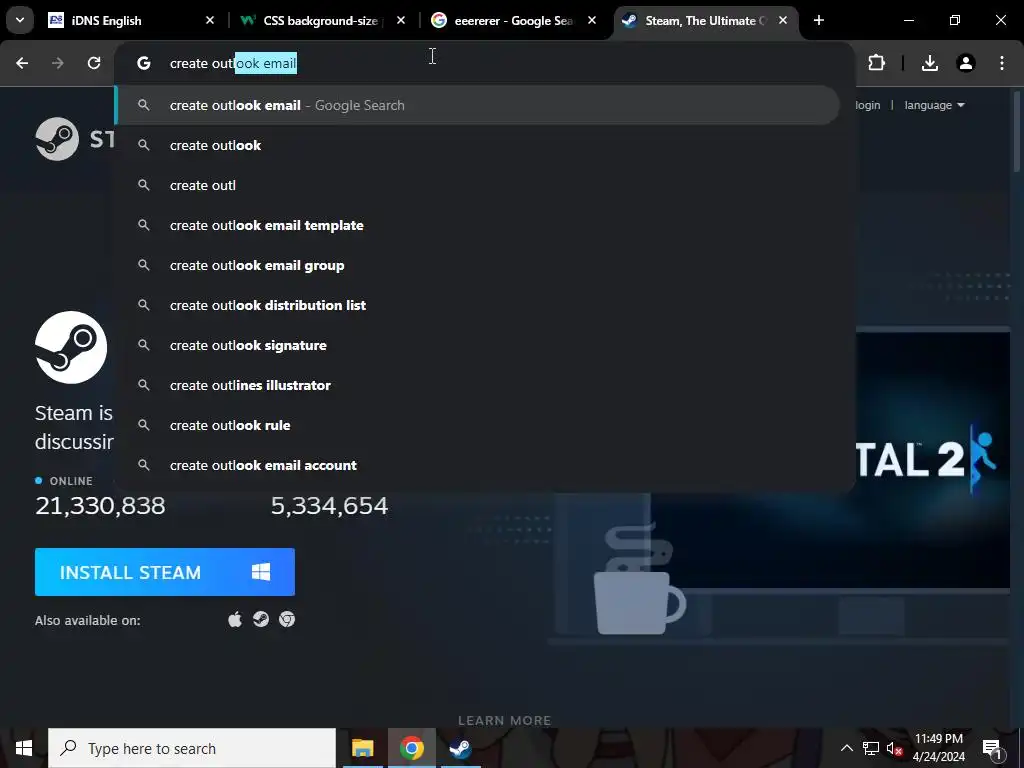Screen dimensions: 1024x768
Task: Click search icon beside 'create outlook signature'
Action: coord(144,345)
